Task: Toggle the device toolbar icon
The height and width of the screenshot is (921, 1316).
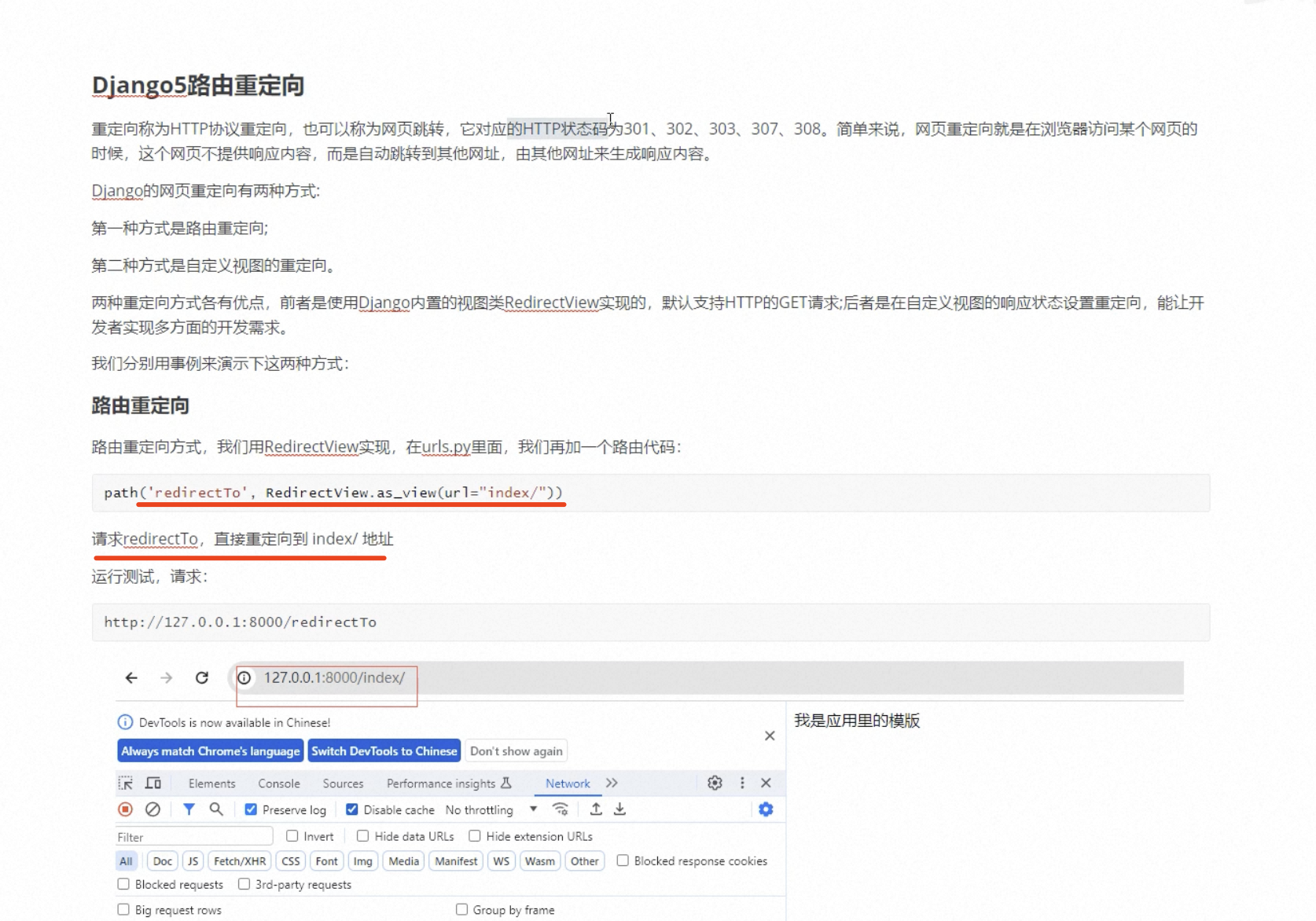Action: tap(153, 783)
